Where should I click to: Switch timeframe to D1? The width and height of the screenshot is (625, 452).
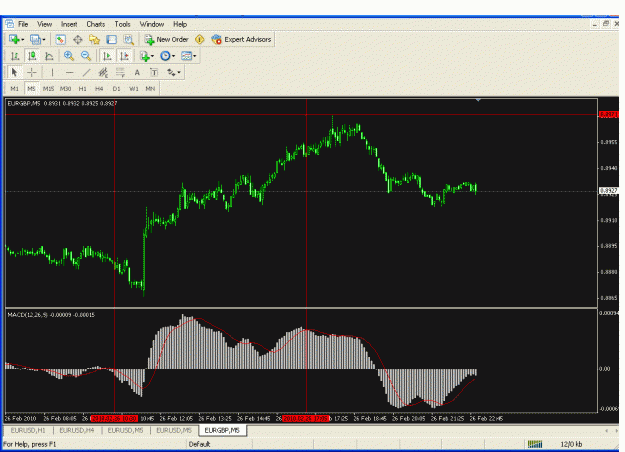[x=116, y=88]
